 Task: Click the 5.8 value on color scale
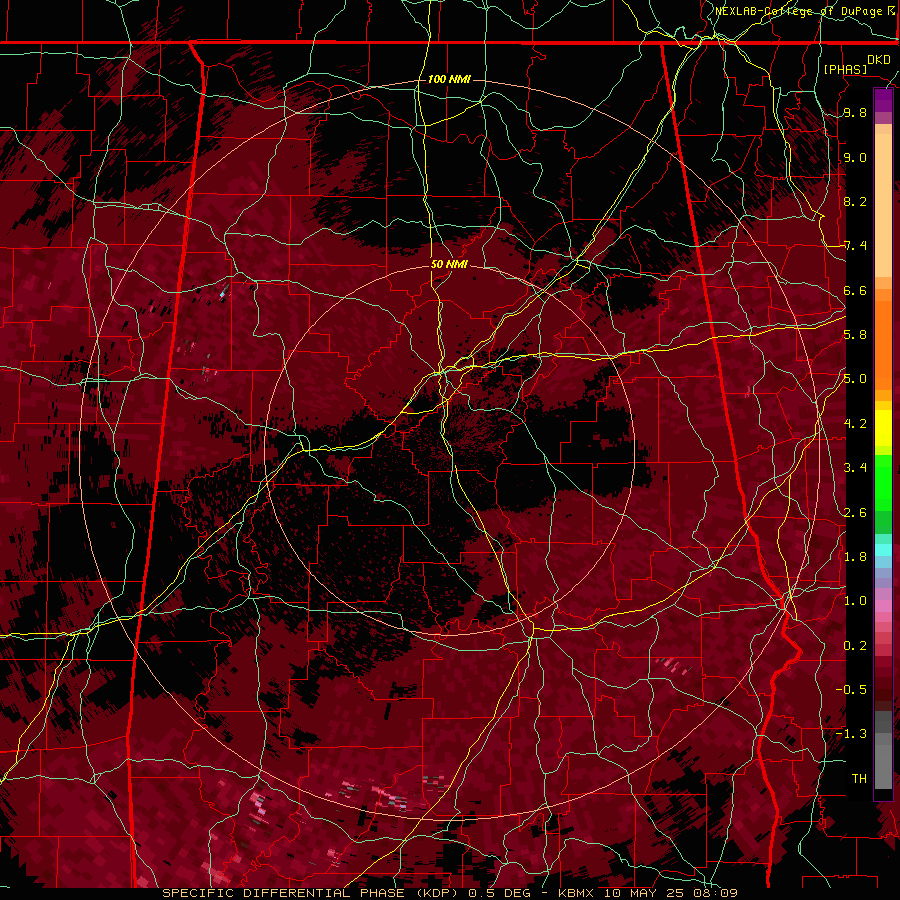pos(855,335)
